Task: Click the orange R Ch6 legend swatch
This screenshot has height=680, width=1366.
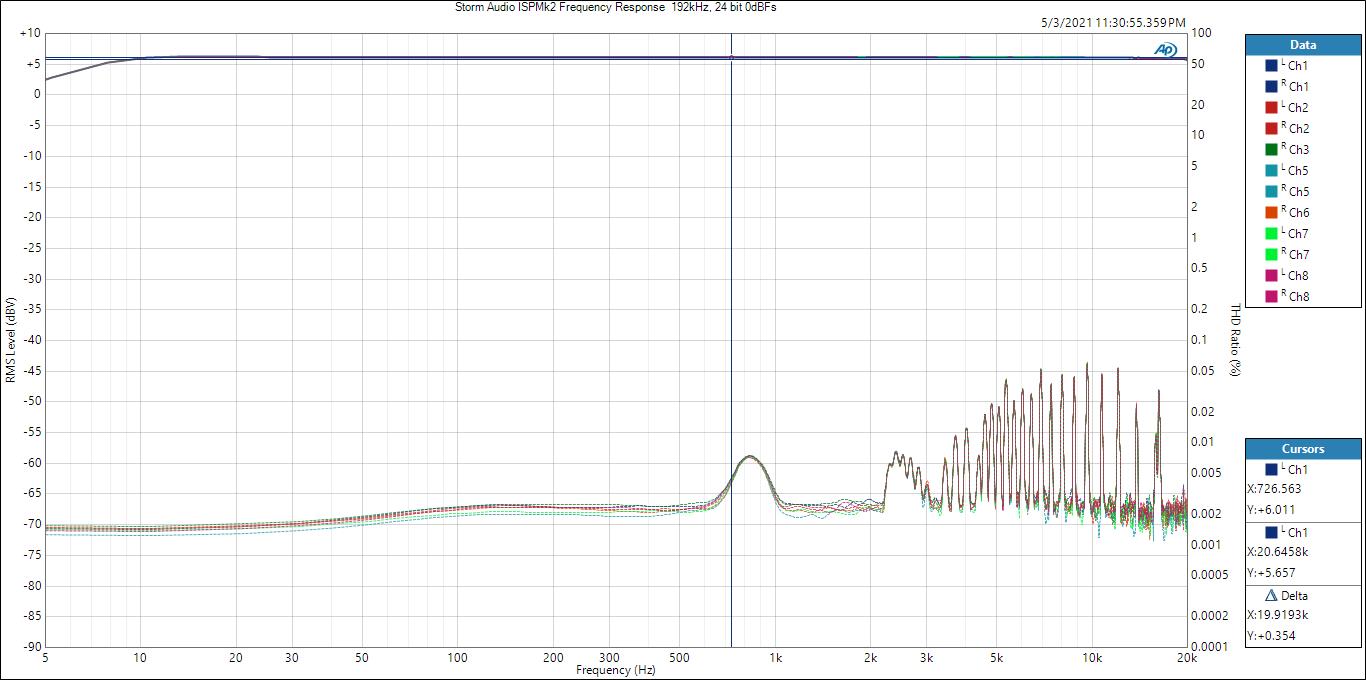Action: 1271,212
